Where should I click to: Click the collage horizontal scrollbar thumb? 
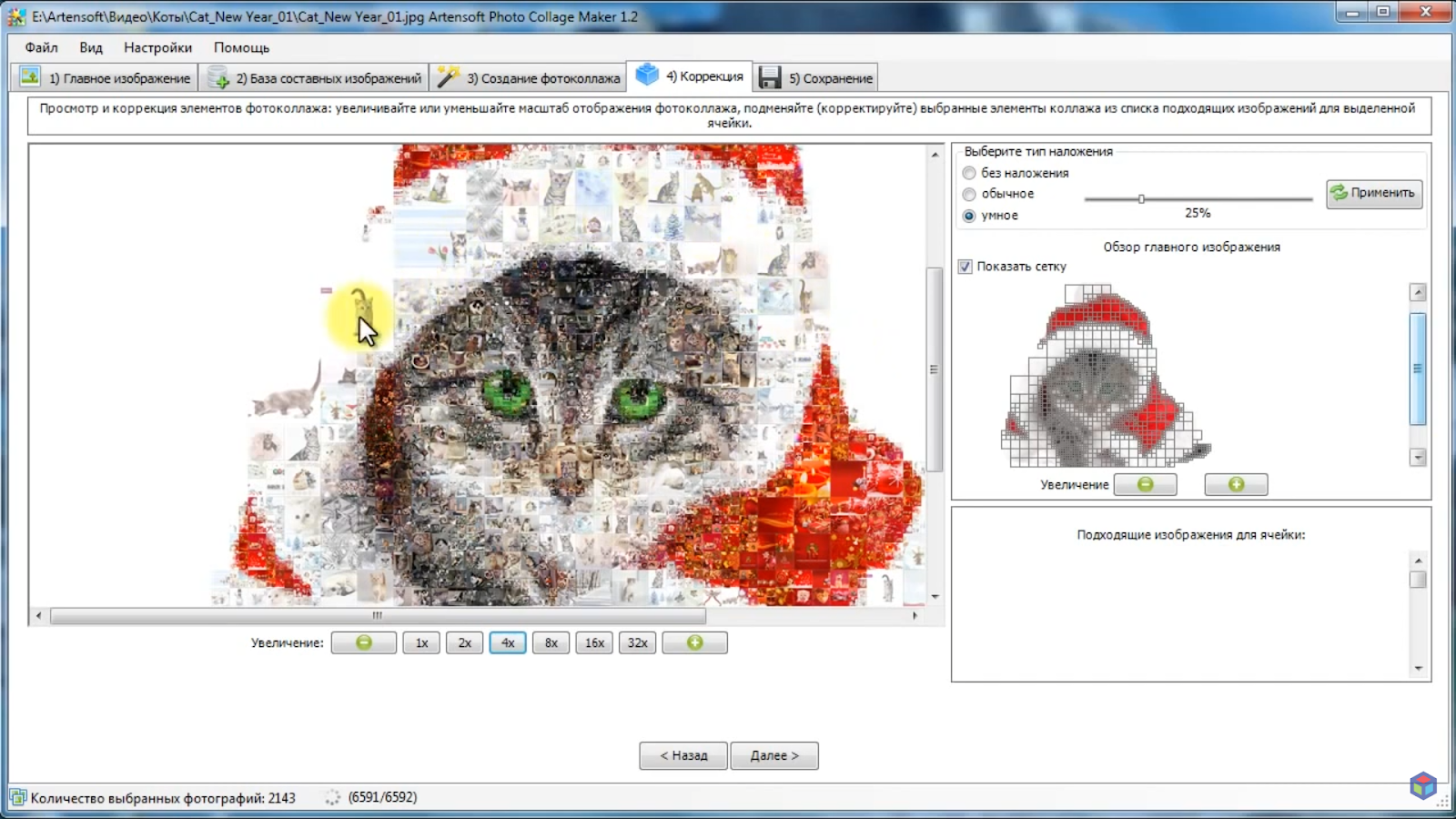tap(378, 616)
